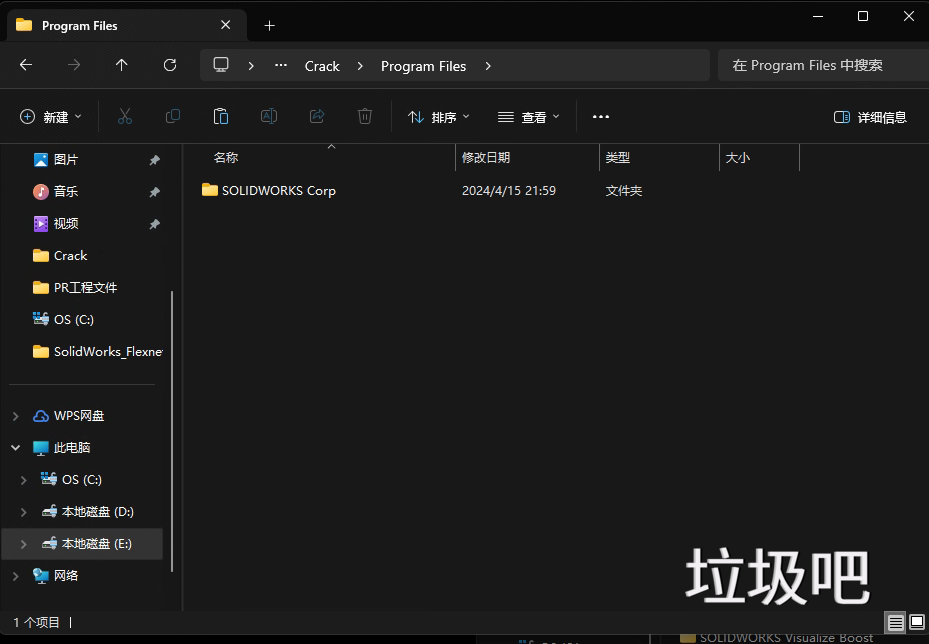Open the 新建 dropdown menu
The height and width of the screenshot is (644, 929).
(x=50, y=116)
